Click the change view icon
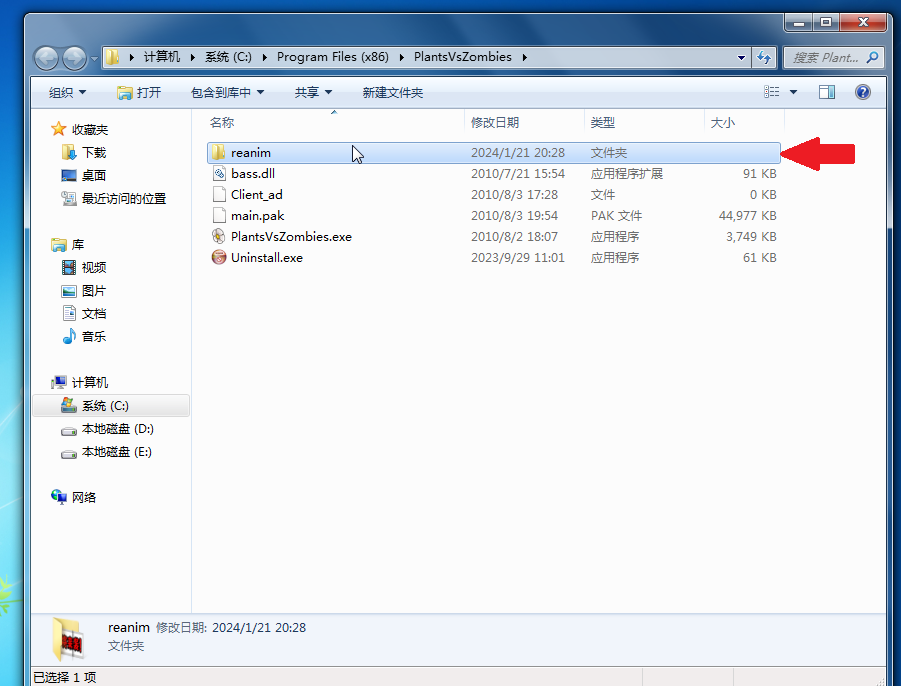 772,92
